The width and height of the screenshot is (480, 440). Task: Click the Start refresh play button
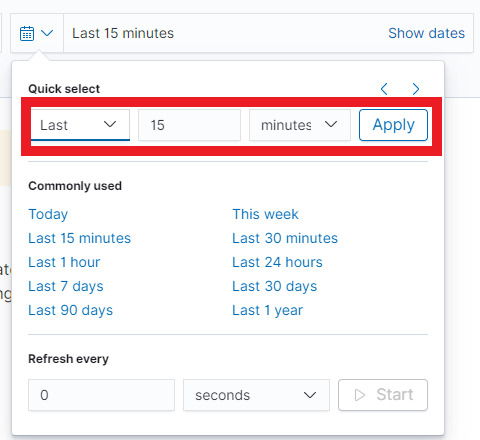pyautogui.click(x=383, y=395)
